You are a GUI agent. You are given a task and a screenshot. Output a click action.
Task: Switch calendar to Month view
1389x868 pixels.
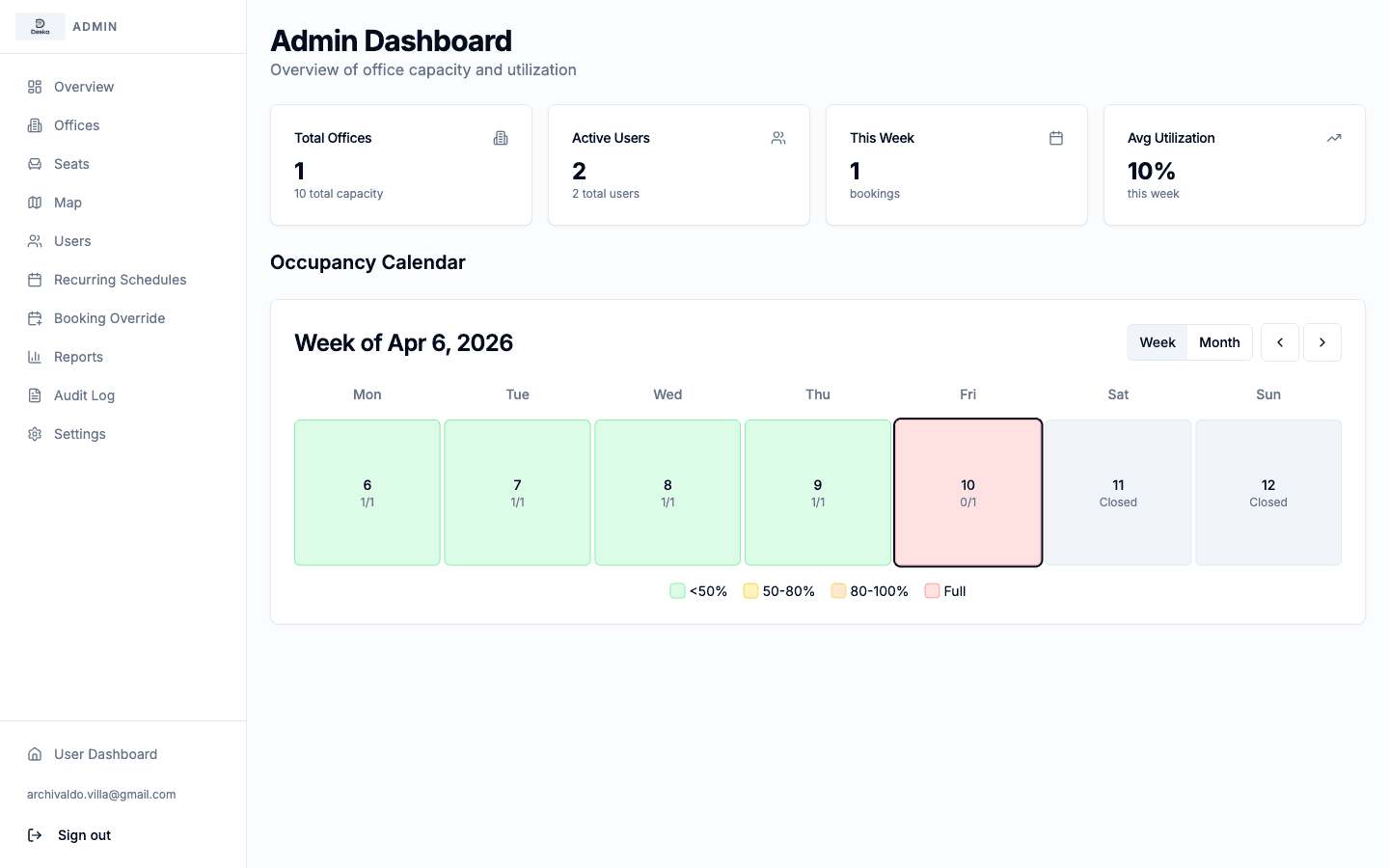[x=1219, y=342]
